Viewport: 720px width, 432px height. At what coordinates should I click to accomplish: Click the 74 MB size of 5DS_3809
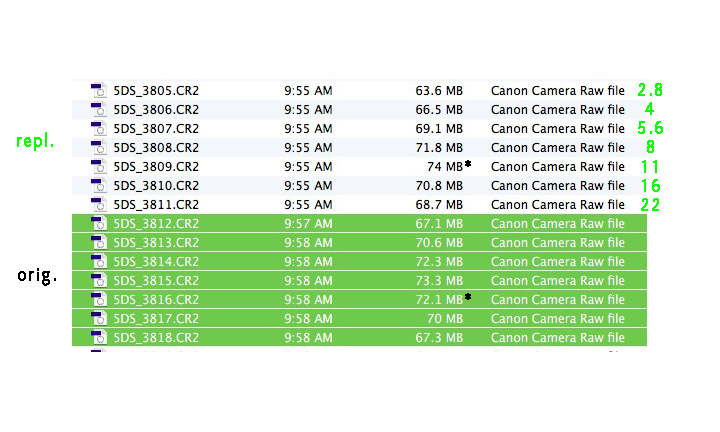coord(444,167)
